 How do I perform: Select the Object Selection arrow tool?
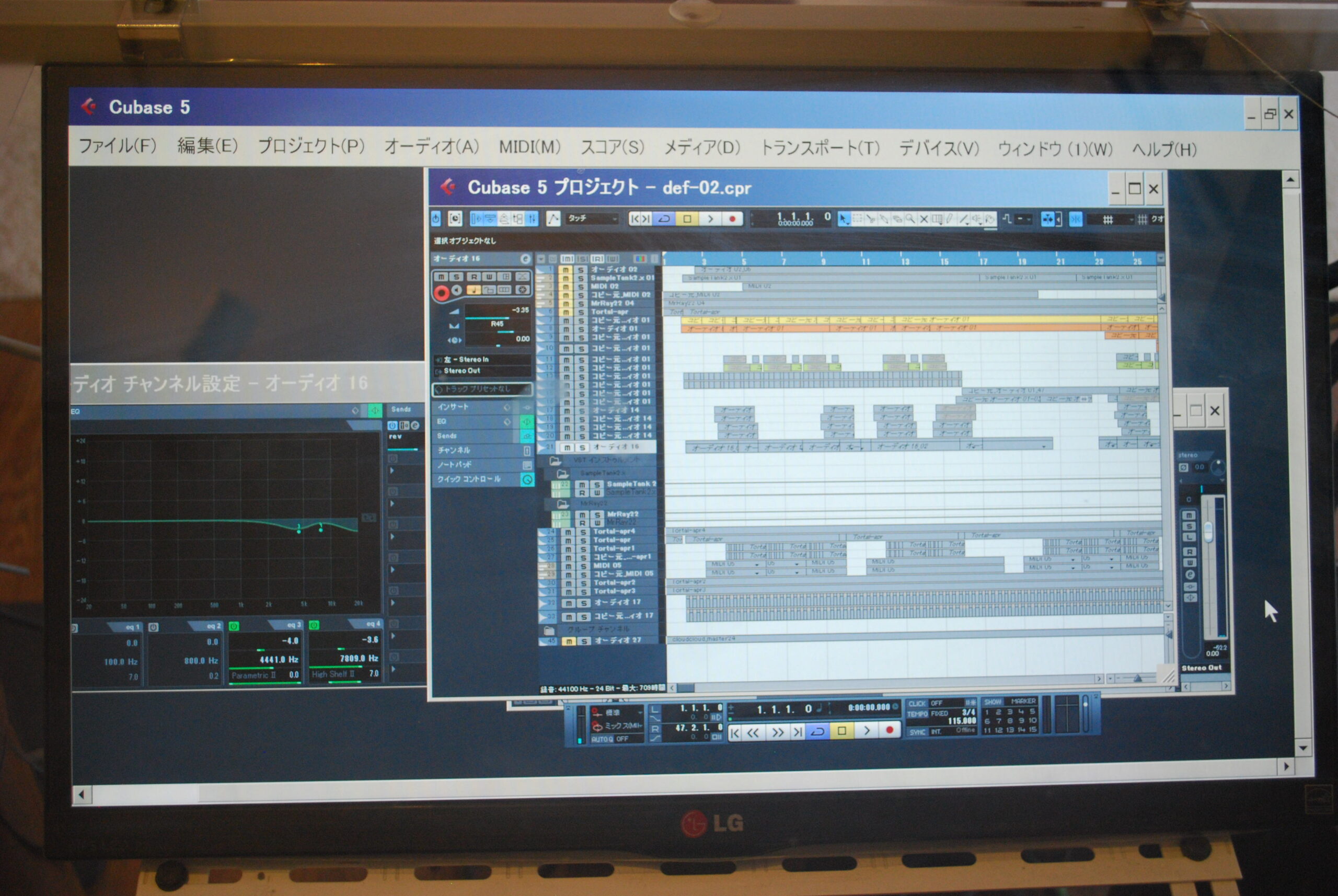[844, 219]
